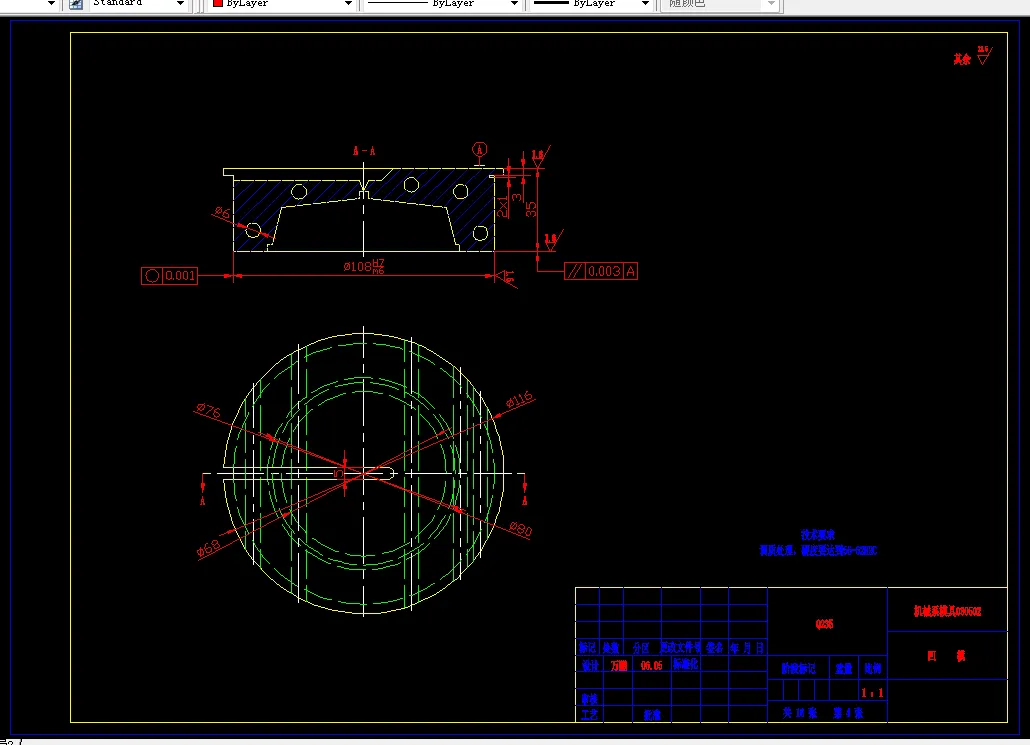The image size is (1030, 745).
Task: Select the 机械系模具090602 title block text
Action: [x=947, y=612]
